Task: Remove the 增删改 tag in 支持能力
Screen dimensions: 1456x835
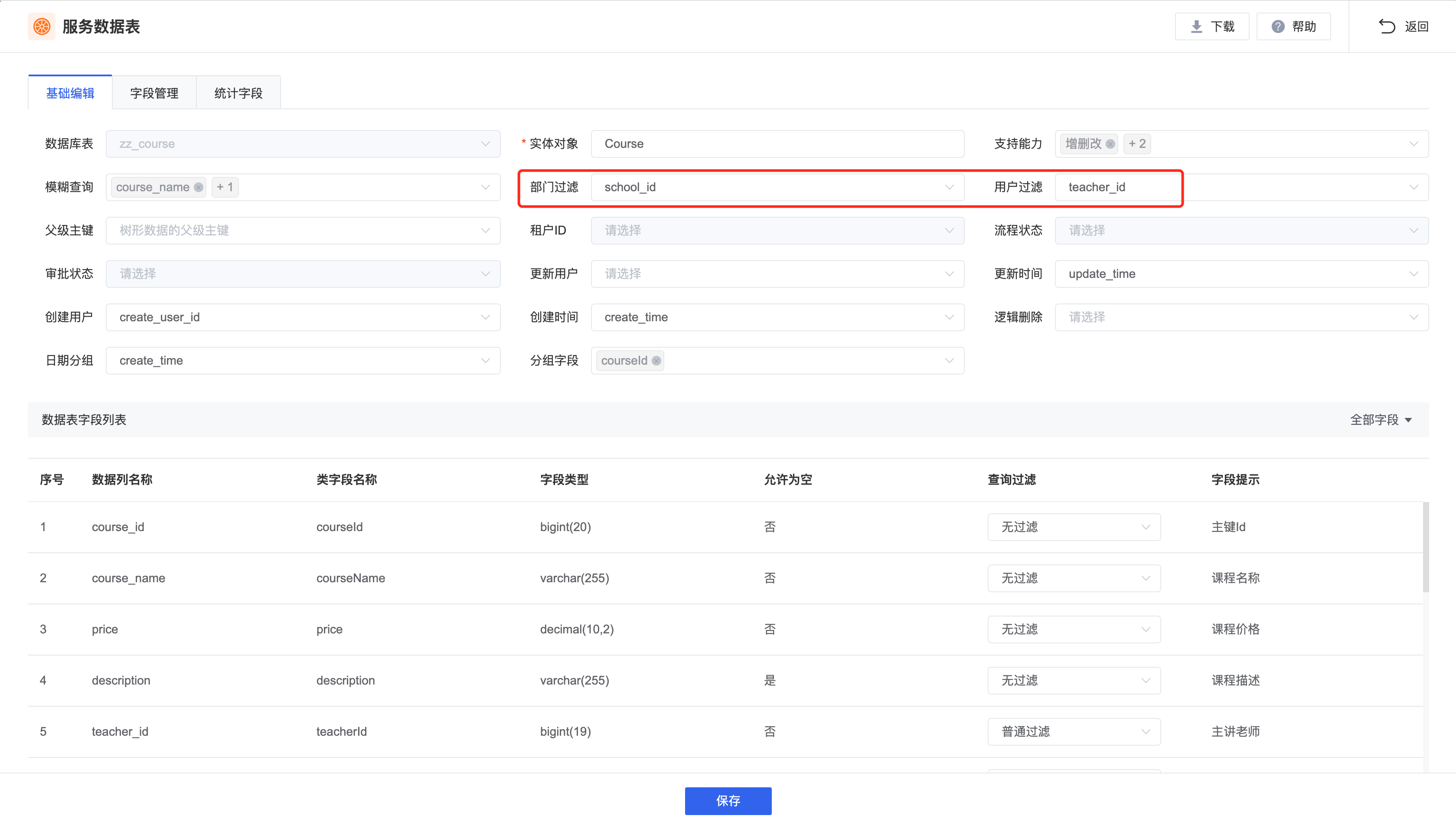Action: point(1110,144)
